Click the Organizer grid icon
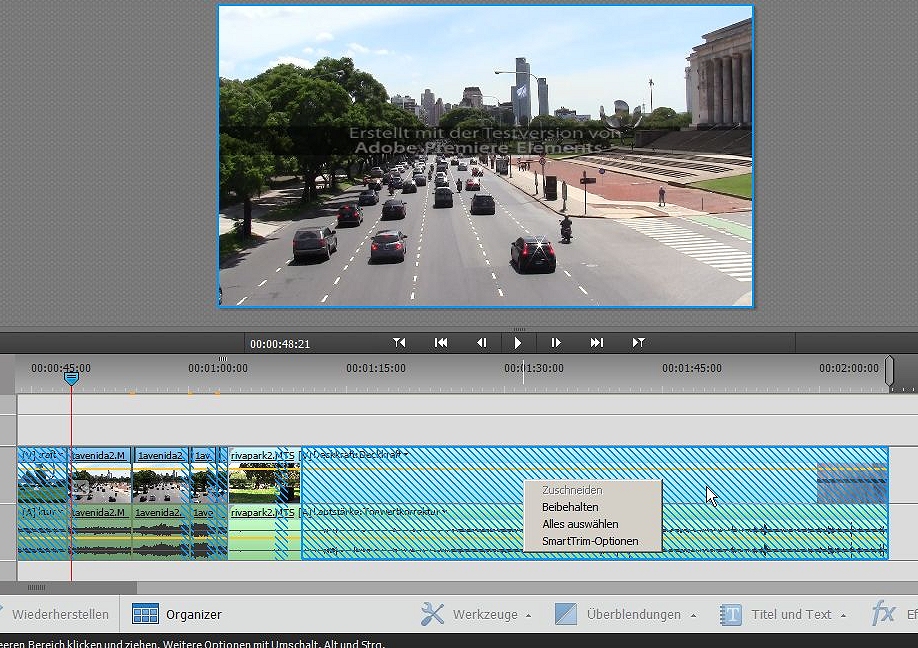 (x=145, y=614)
